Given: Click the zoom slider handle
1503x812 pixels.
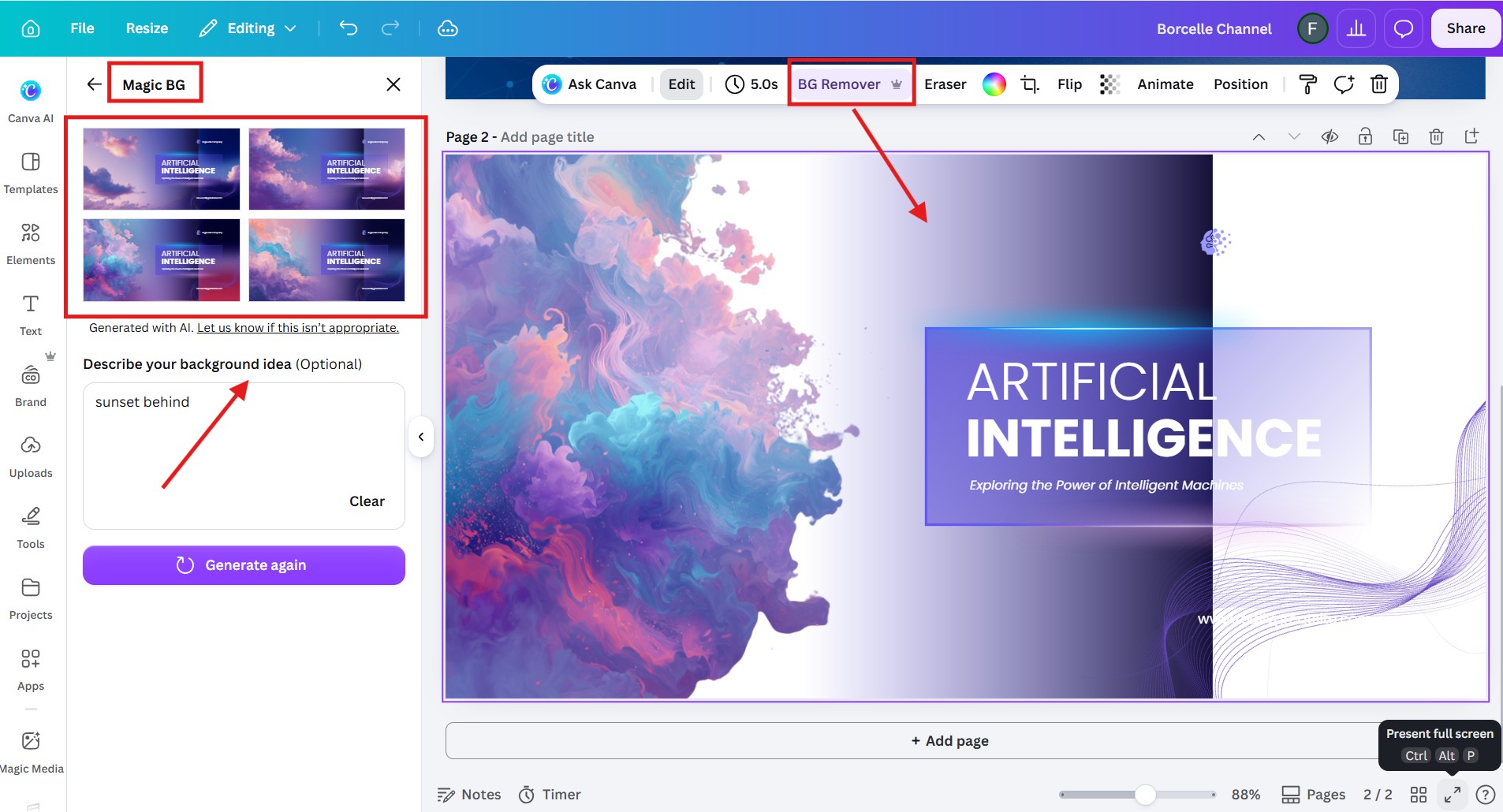Looking at the screenshot, I should coord(1145,795).
